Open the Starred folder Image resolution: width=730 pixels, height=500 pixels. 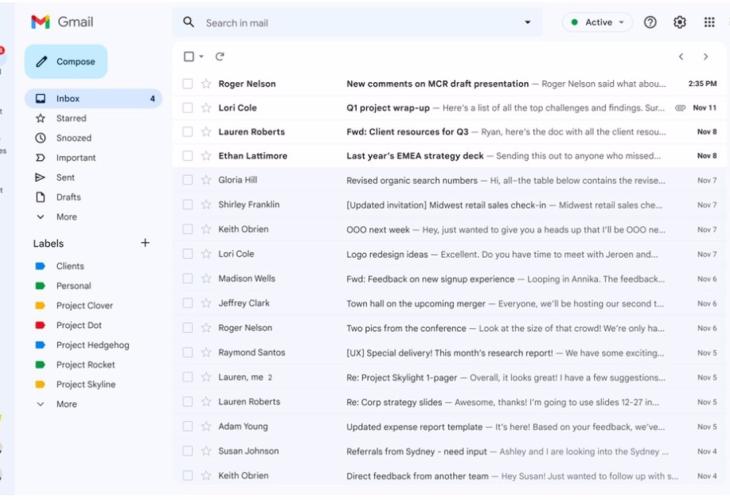click(x=71, y=118)
